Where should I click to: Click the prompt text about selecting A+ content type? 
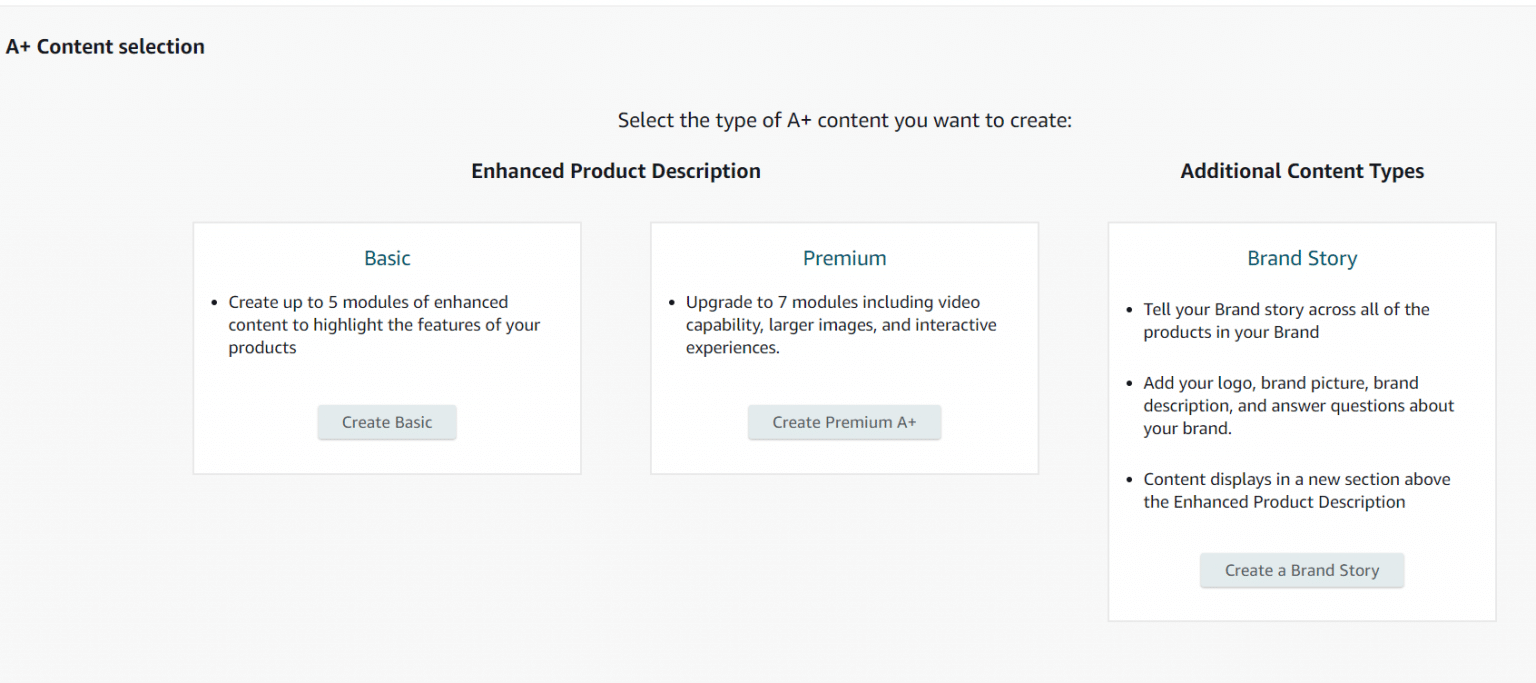click(x=845, y=120)
